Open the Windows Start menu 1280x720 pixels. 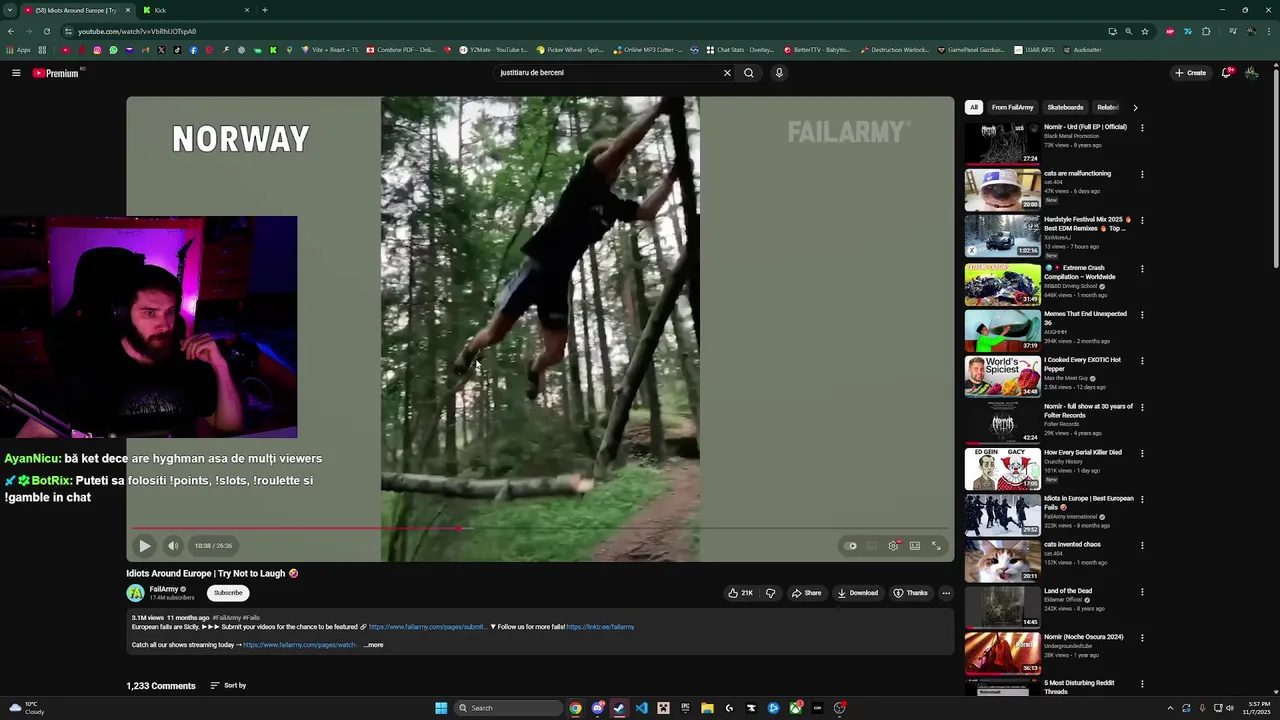point(441,708)
